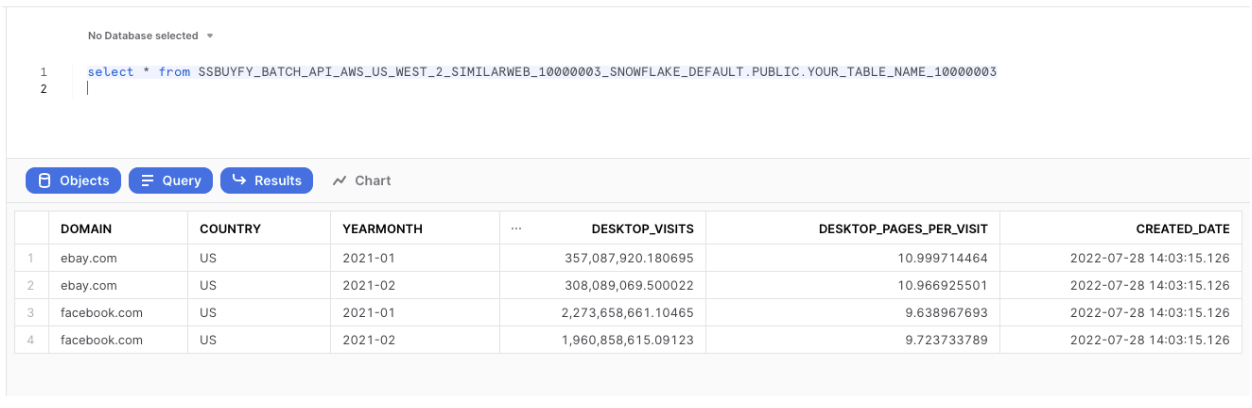Select the DESKTOP_VISITS column header
This screenshot has width=1252, height=408.
[x=642, y=229]
